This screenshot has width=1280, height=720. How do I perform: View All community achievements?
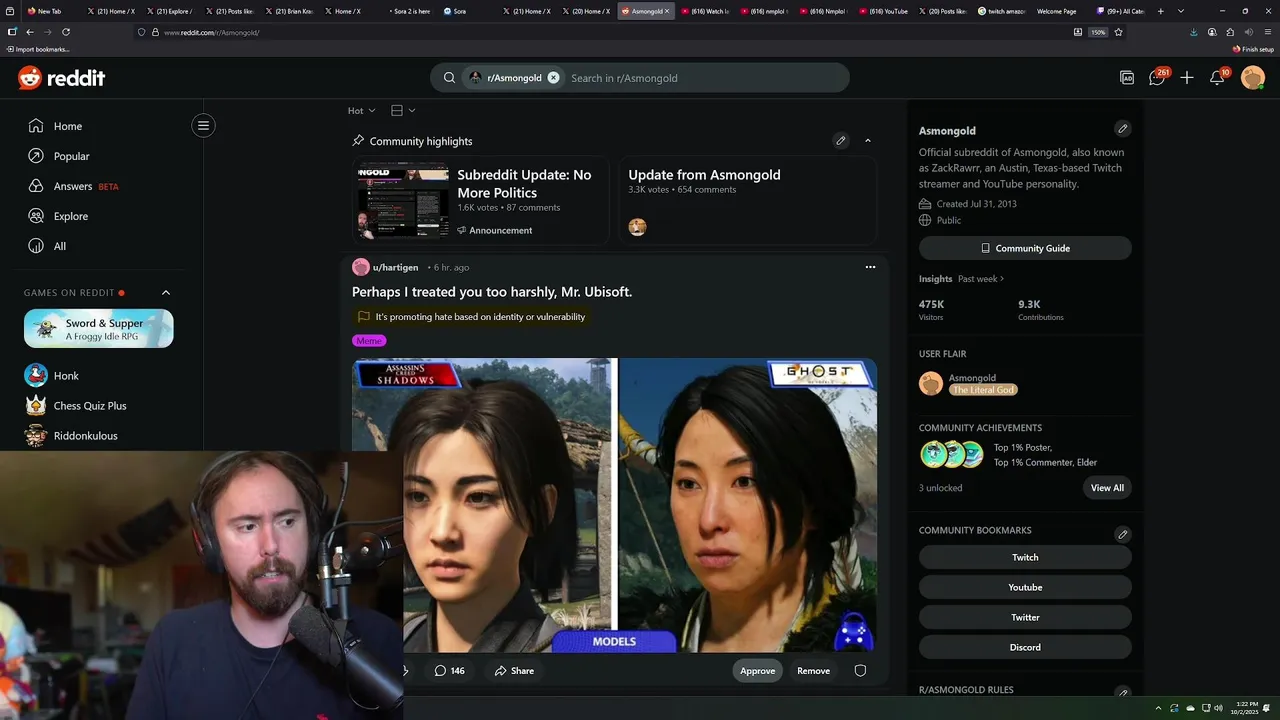click(x=1107, y=488)
